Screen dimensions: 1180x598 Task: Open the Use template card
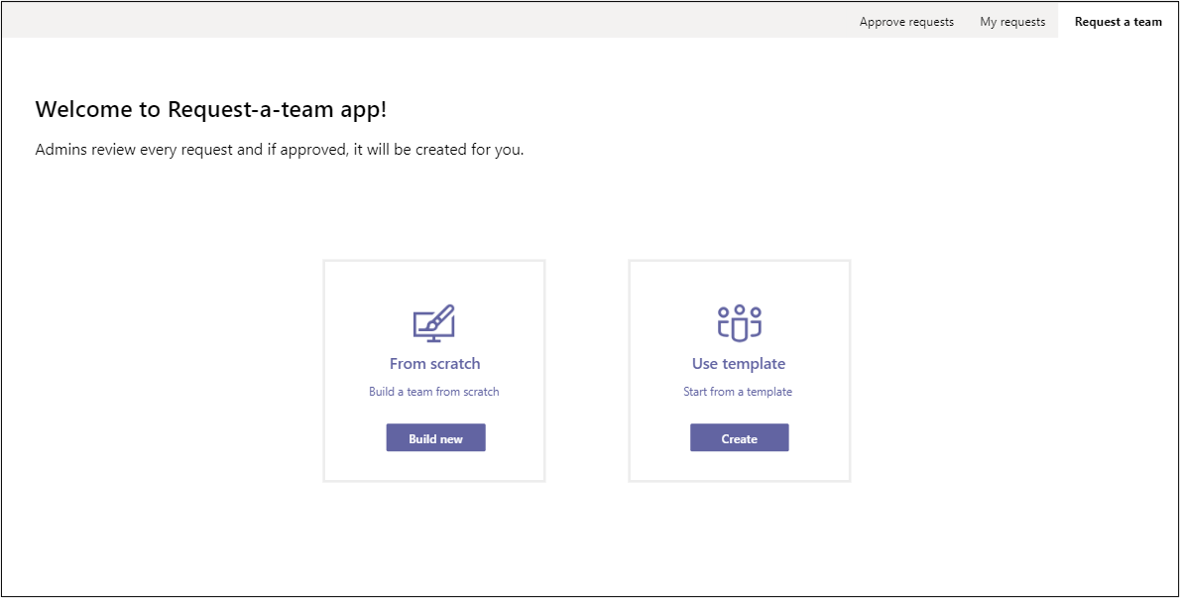coord(738,370)
